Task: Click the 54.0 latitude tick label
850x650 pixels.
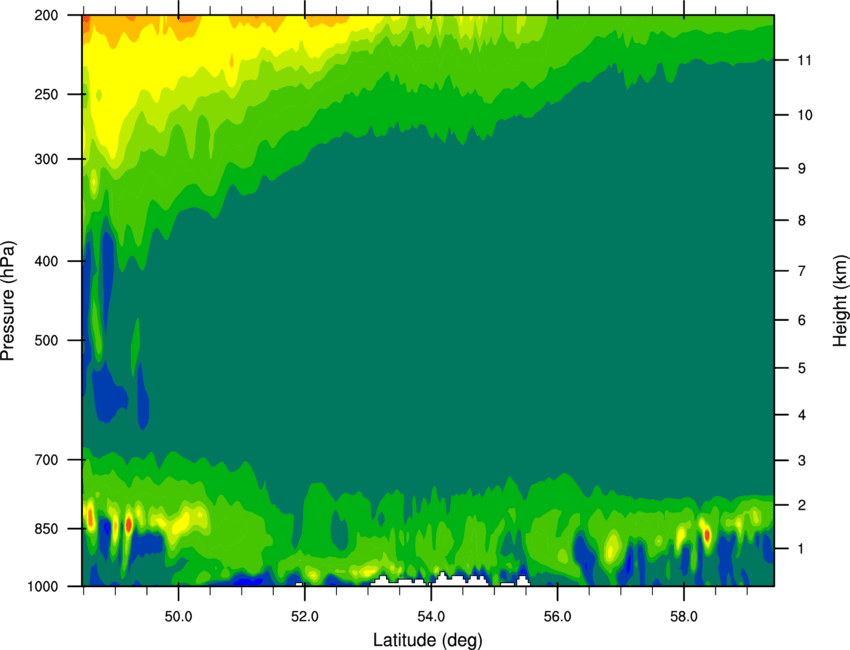Action: (431, 617)
